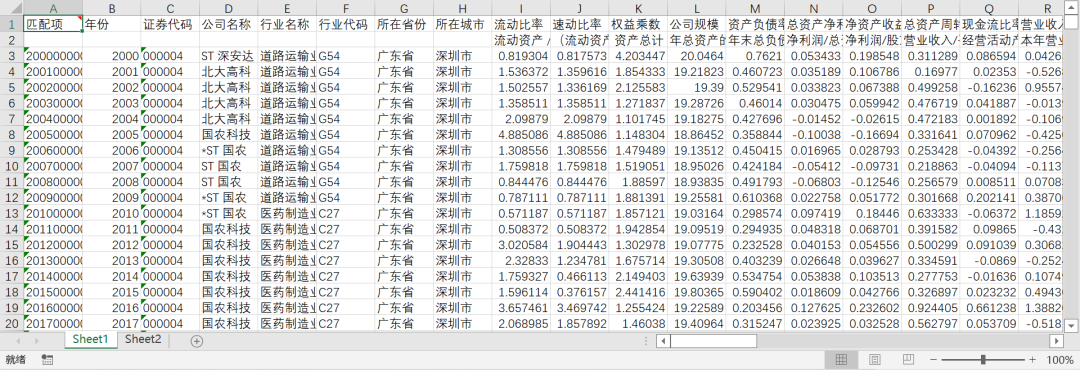Viewport: 1080px width, 370px height.
Task: Select column G header
Action: pos(404,8)
